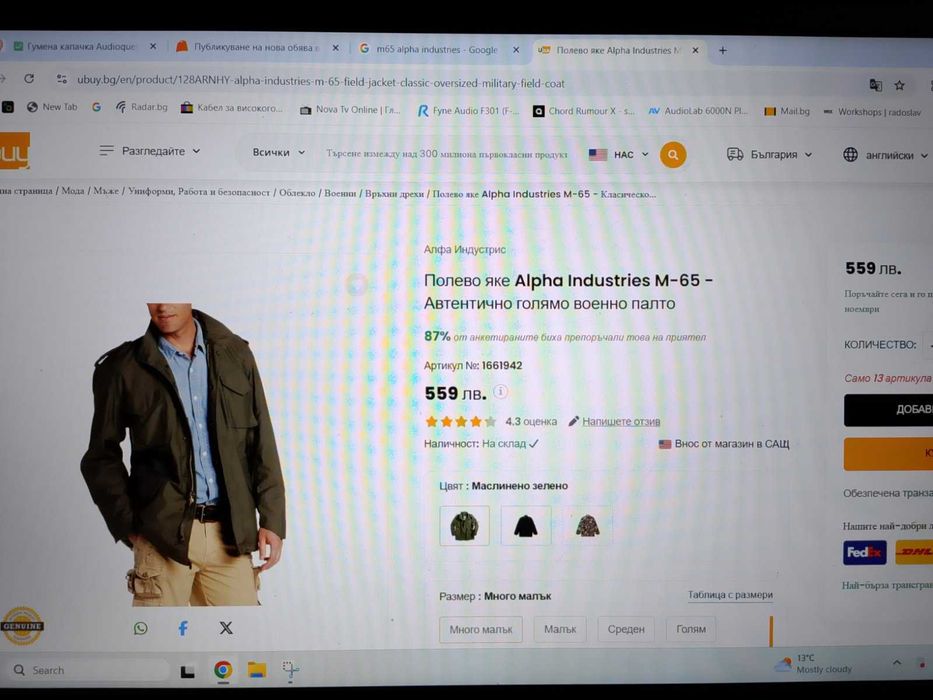Select the camouflage jacket color swatch
Viewport: 933px width, 700px height.
tap(587, 526)
